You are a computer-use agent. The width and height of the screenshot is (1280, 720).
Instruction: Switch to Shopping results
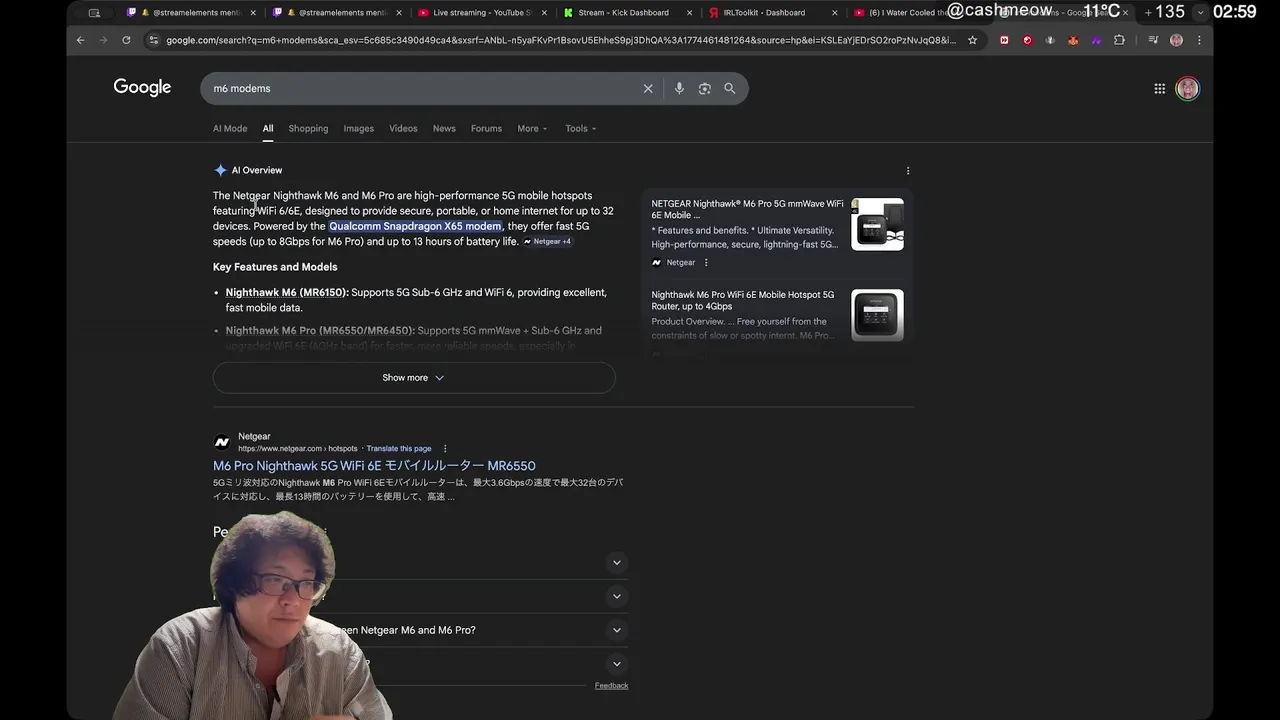(308, 128)
